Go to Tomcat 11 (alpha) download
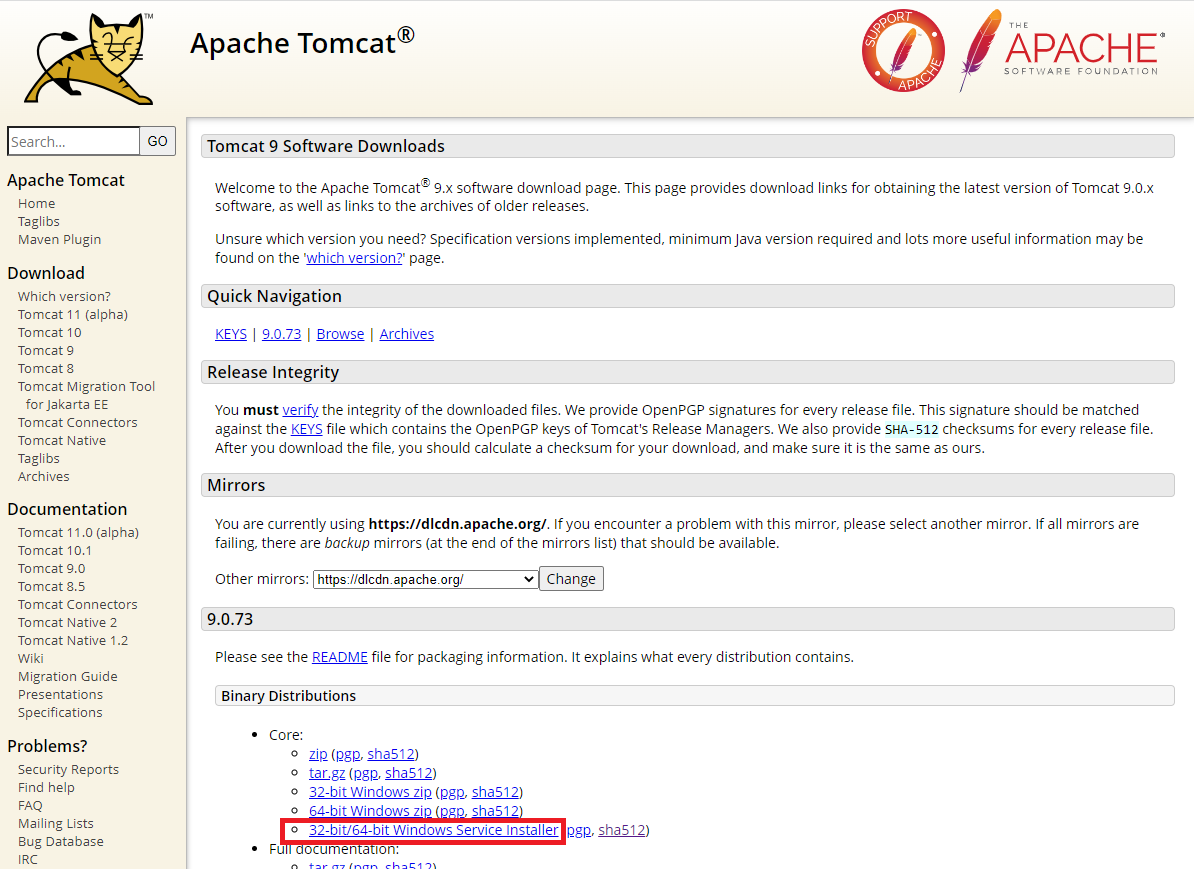 [x=73, y=315]
